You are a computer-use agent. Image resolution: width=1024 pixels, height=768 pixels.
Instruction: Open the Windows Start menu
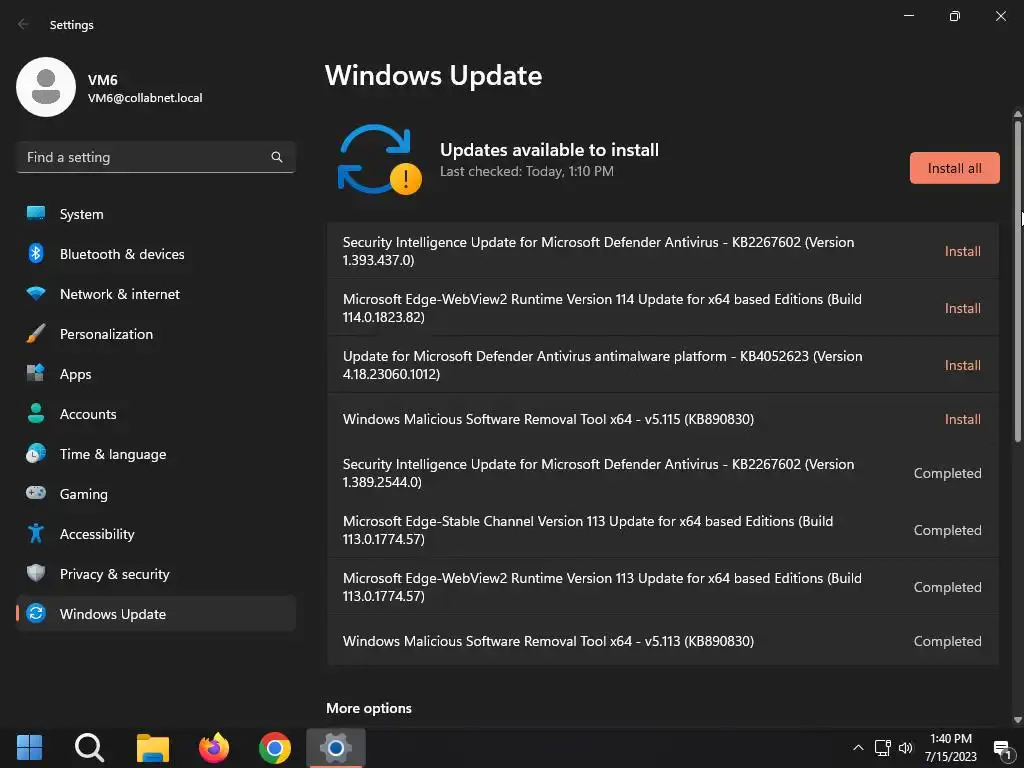[x=29, y=748]
